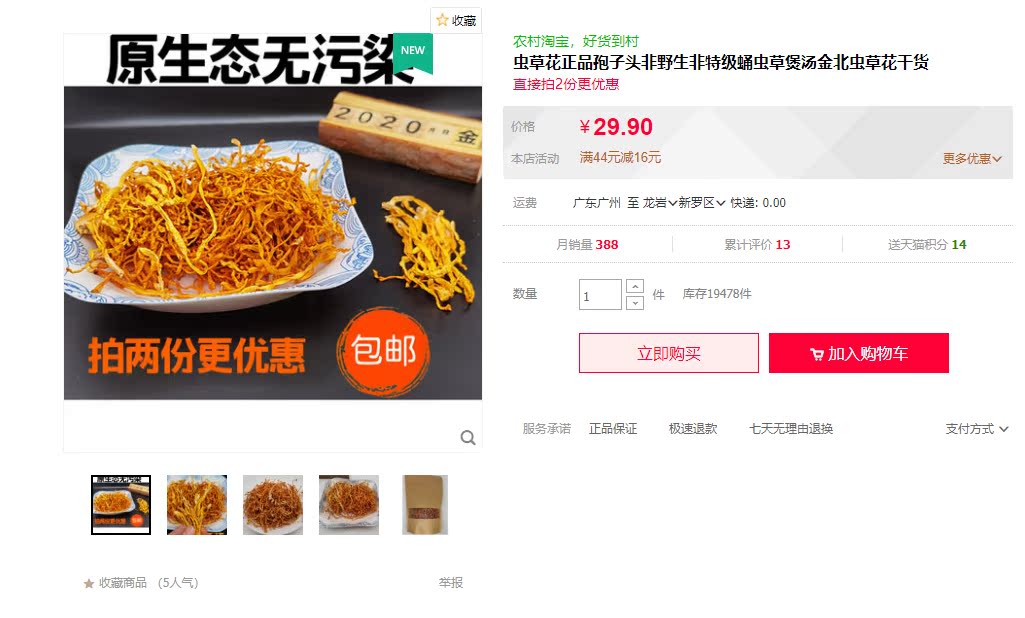Expand the 更多优惠 dropdown
Viewport: 1025px width, 618px height.
click(972, 158)
